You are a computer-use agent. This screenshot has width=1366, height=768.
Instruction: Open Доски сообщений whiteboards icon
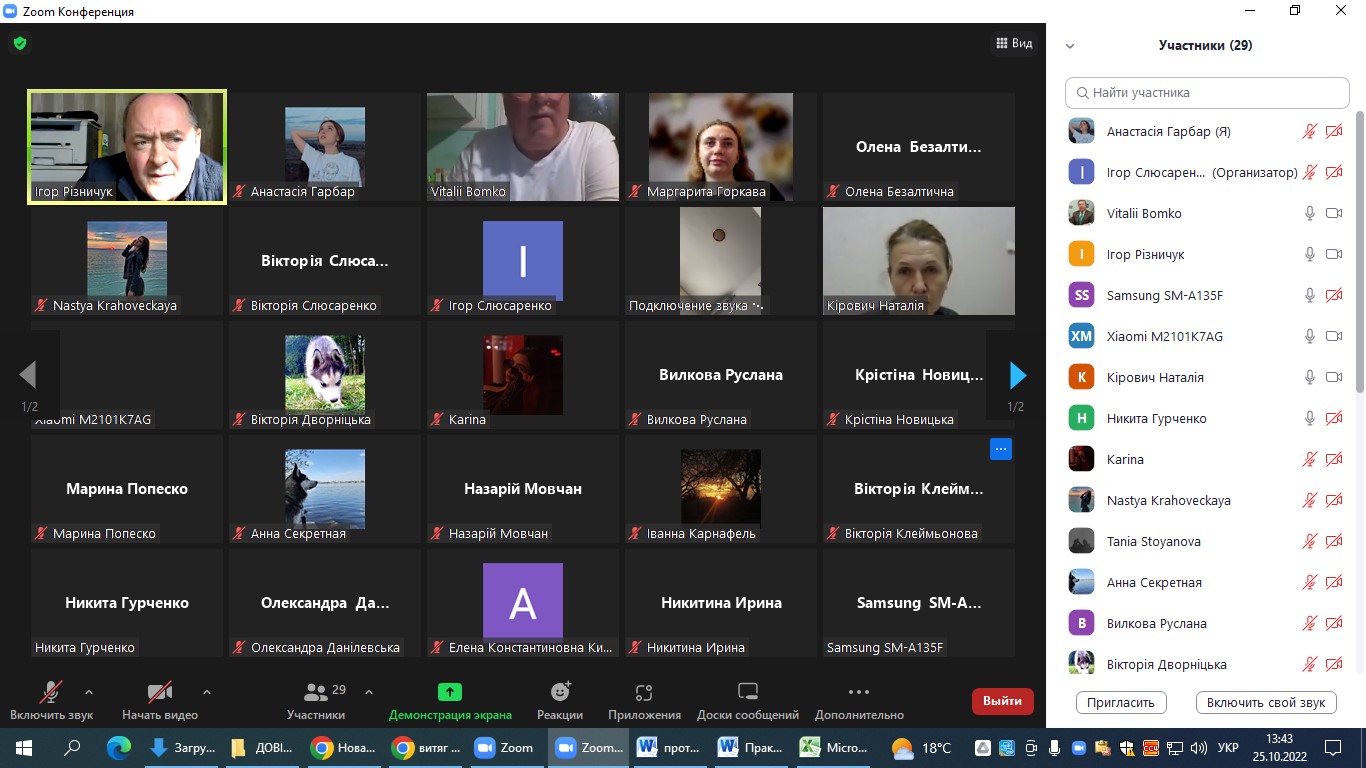point(748,692)
